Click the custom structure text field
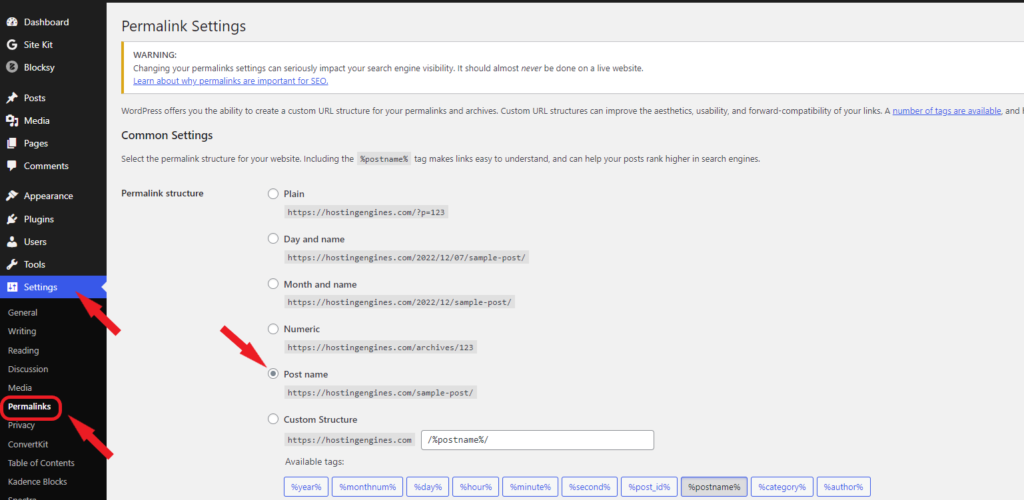Screen dimensions: 1024x500 pyautogui.click(x=537, y=440)
